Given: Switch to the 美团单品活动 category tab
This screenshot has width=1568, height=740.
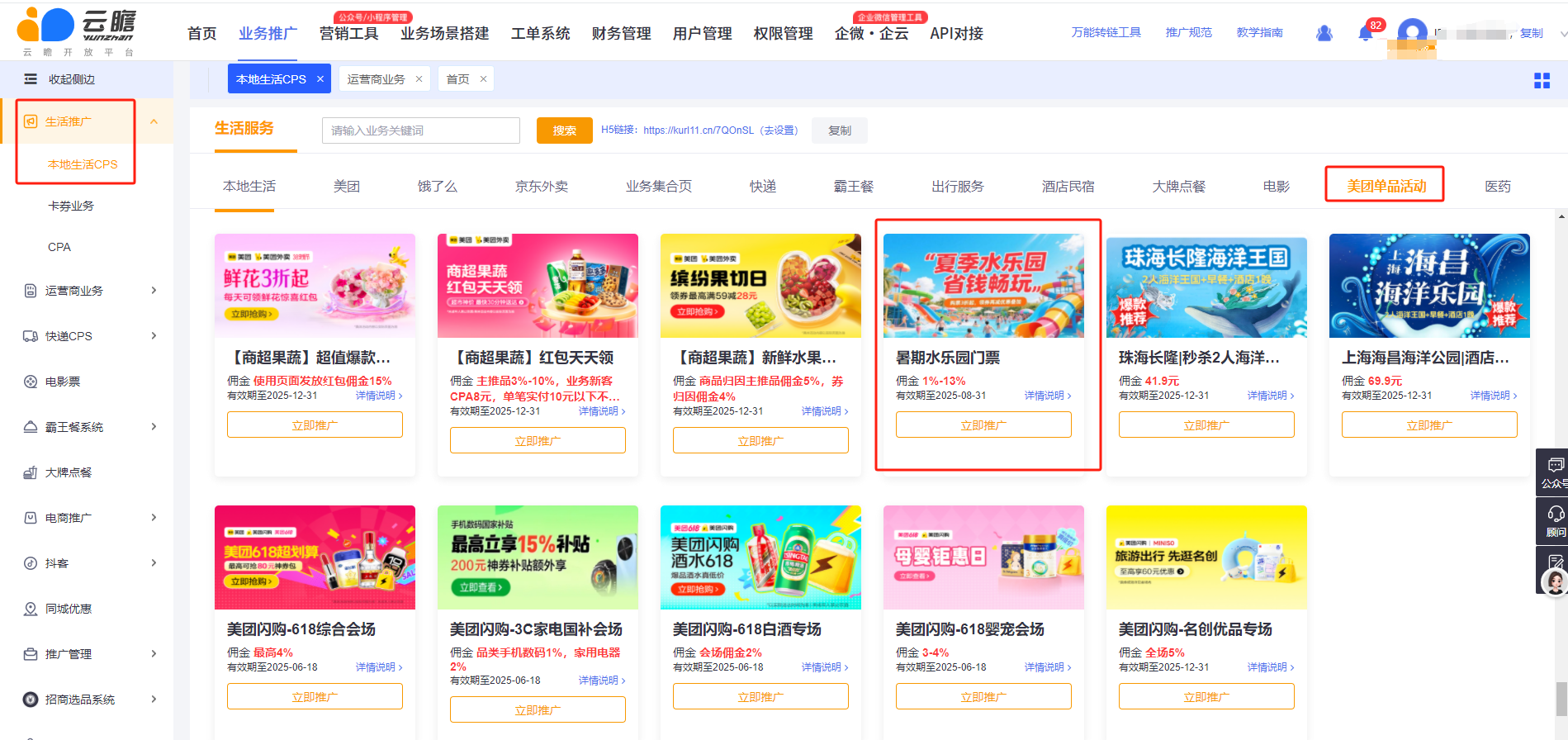Looking at the screenshot, I should pos(1386,186).
